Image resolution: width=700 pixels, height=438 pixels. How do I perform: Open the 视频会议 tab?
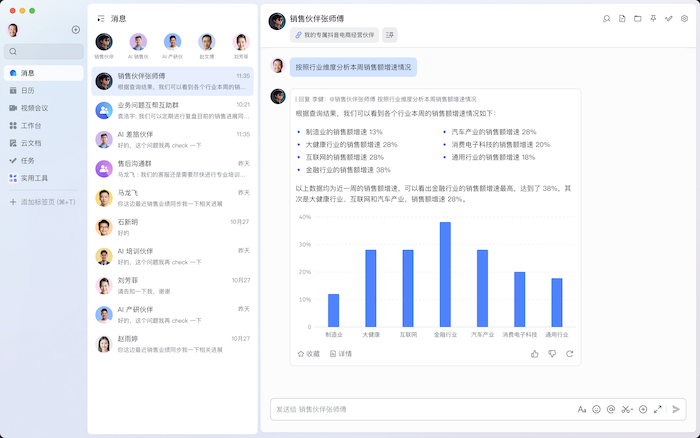click(44, 108)
